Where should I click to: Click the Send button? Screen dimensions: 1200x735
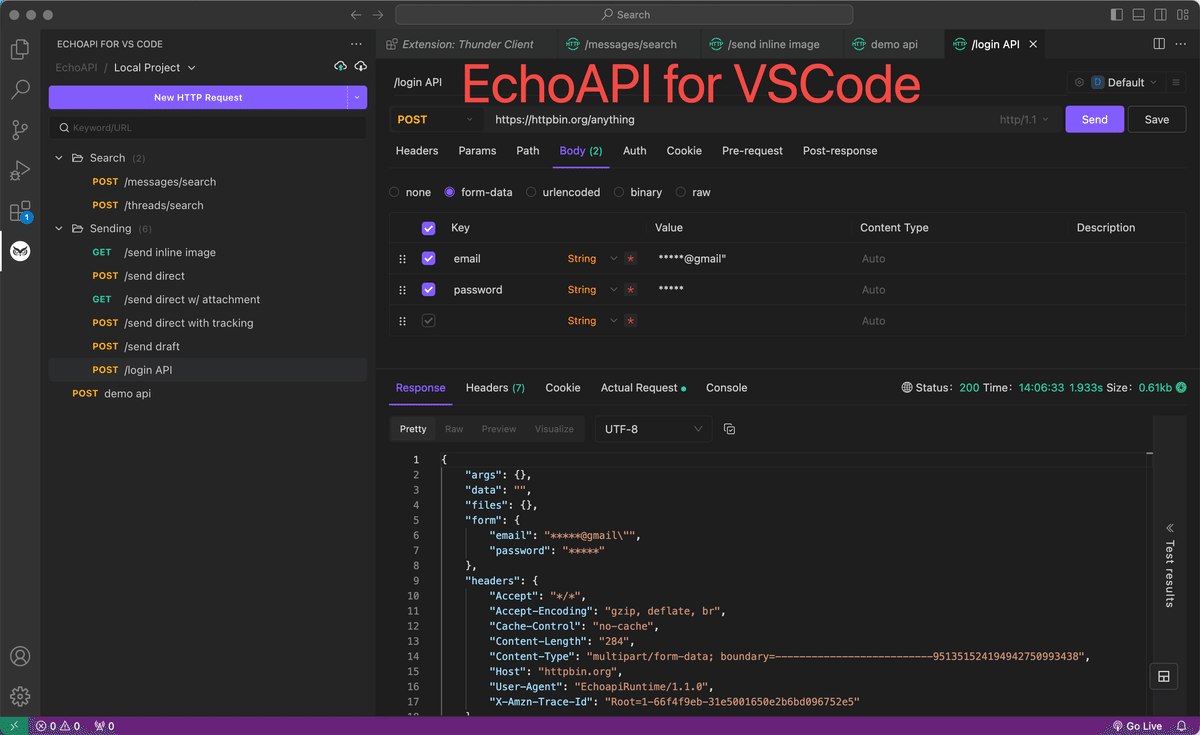pos(1094,119)
